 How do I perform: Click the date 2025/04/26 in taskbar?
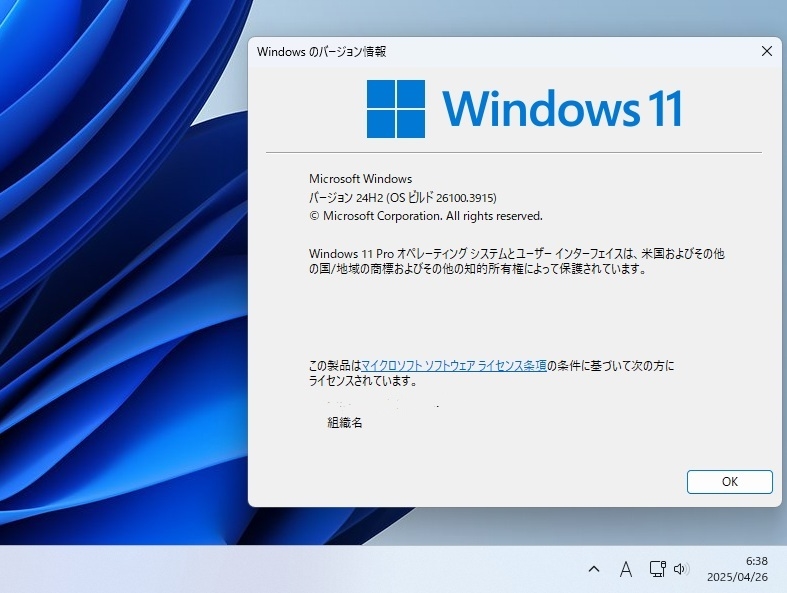click(x=737, y=577)
